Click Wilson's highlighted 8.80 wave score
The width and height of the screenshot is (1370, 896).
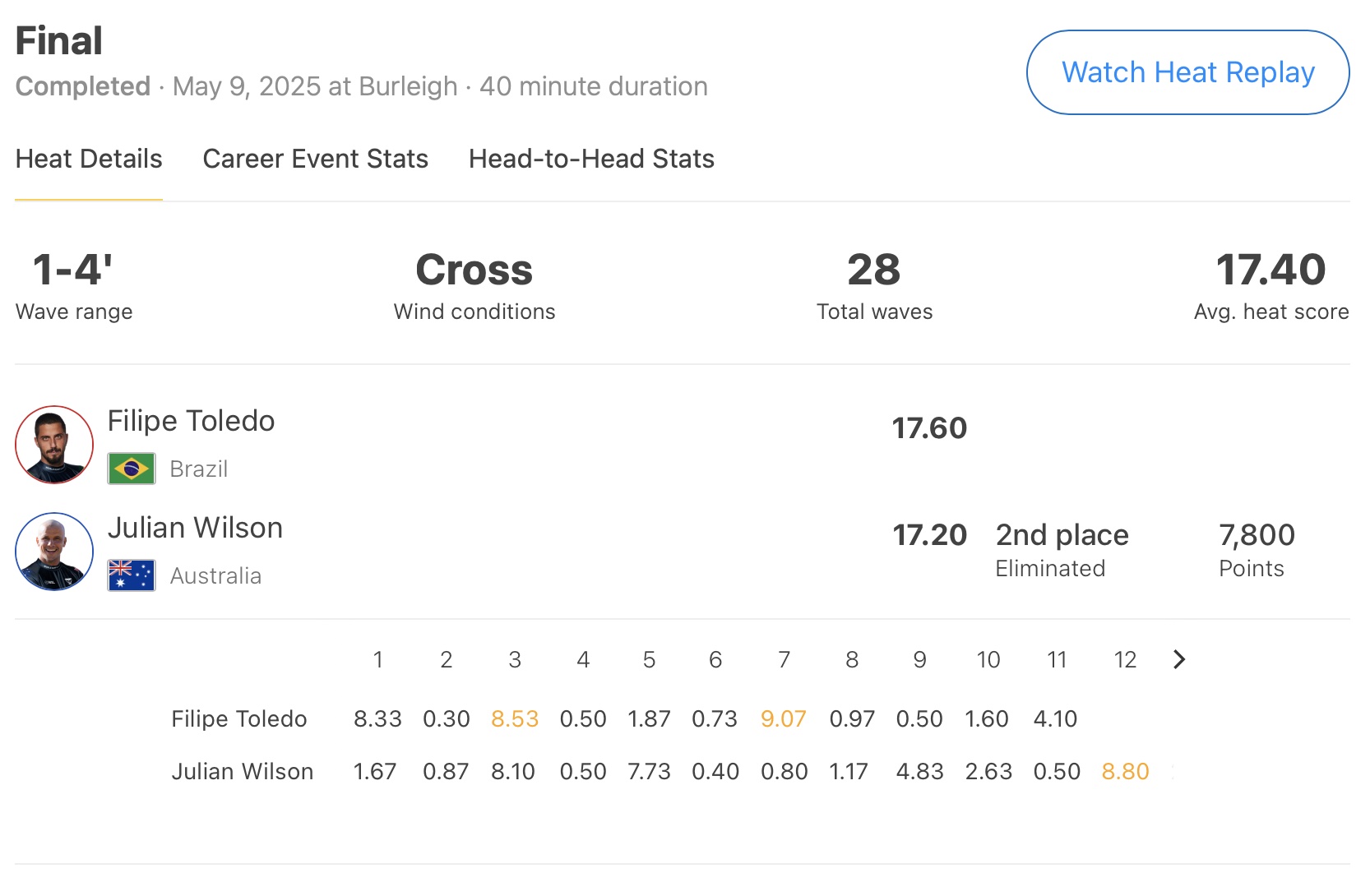[1125, 772]
